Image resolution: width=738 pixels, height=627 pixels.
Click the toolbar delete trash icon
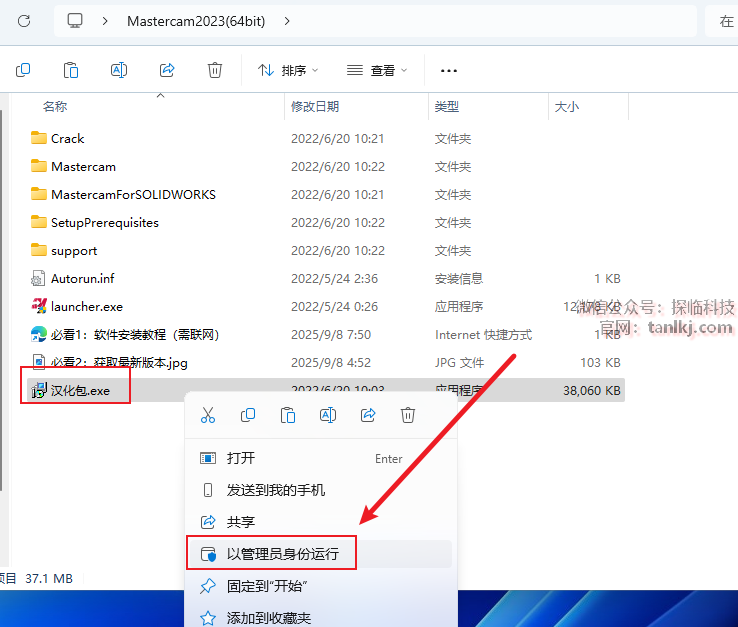point(215,70)
